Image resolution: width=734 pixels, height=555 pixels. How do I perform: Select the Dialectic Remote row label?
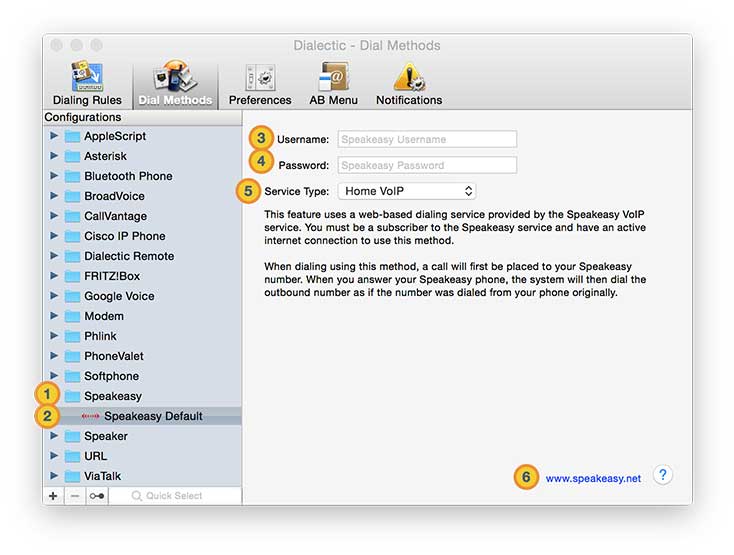(129, 256)
